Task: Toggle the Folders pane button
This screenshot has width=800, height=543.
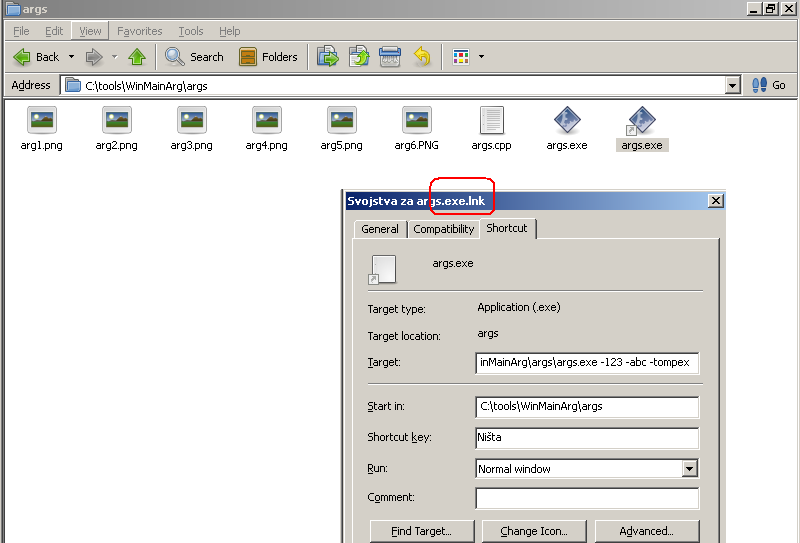Action: [268, 57]
